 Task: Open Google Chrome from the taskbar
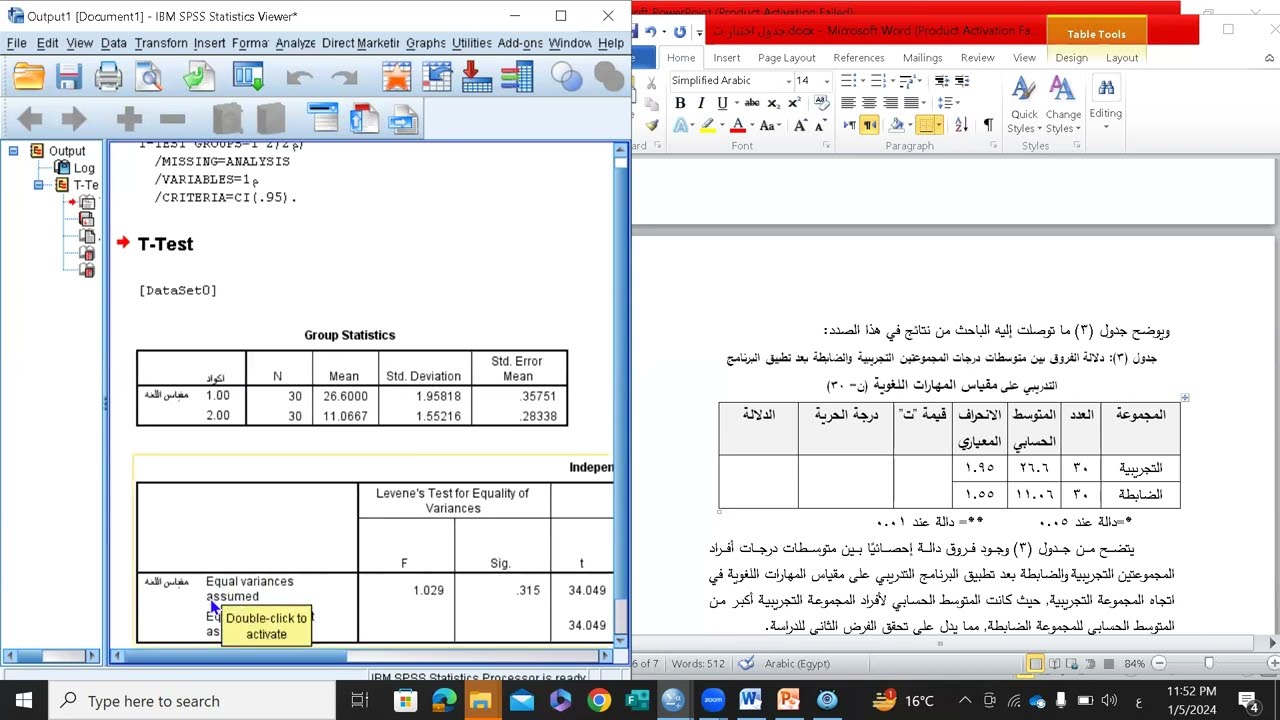[598, 701]
